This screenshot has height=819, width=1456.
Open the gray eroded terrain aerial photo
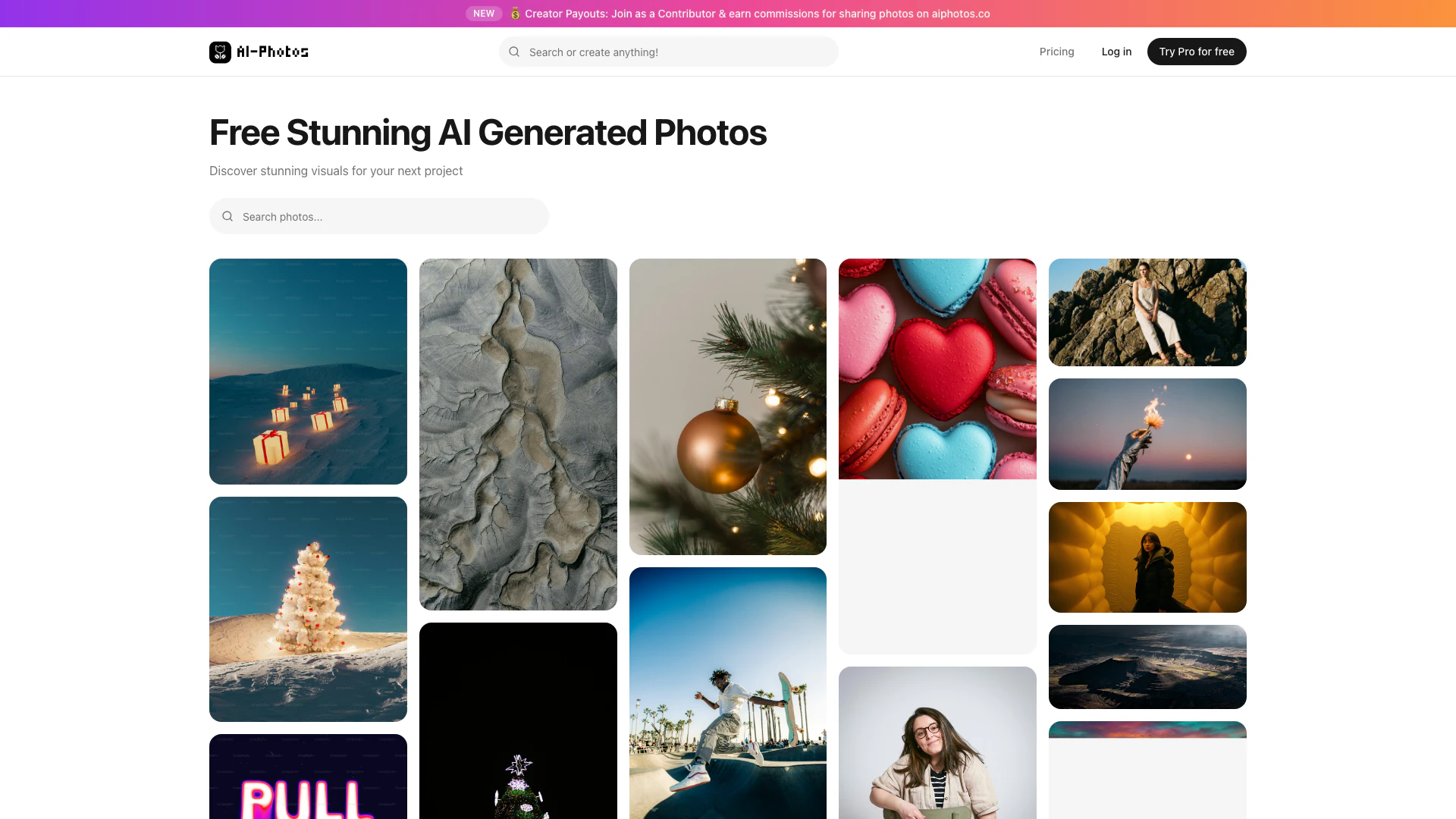point(518,434)
